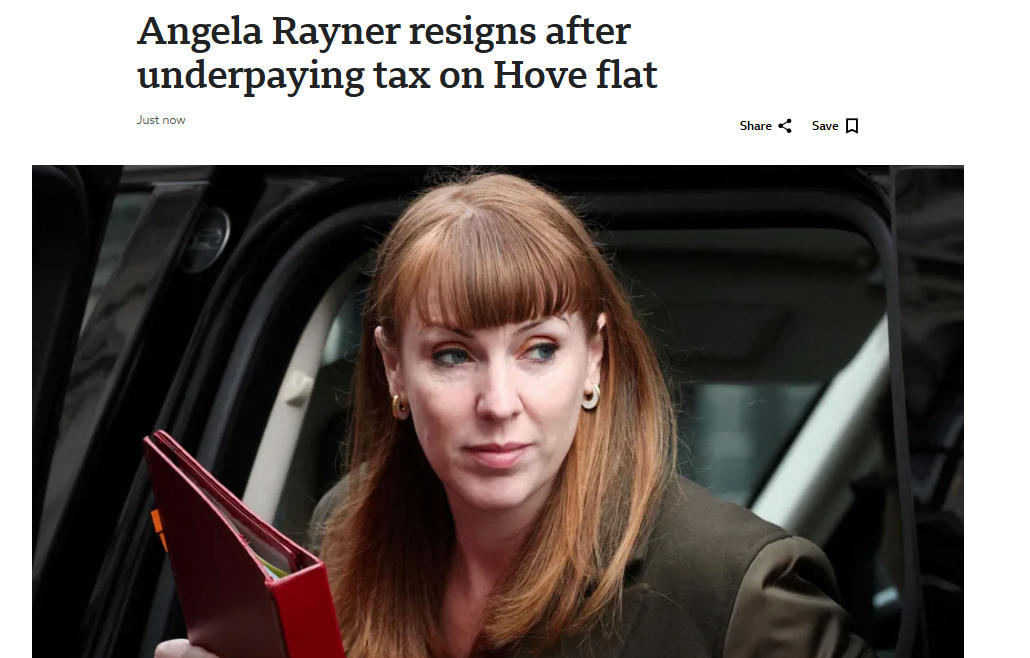Click the Save text label
This screenshot has width=1030, height=658.
pyautogui.click(x=825, y=126)
